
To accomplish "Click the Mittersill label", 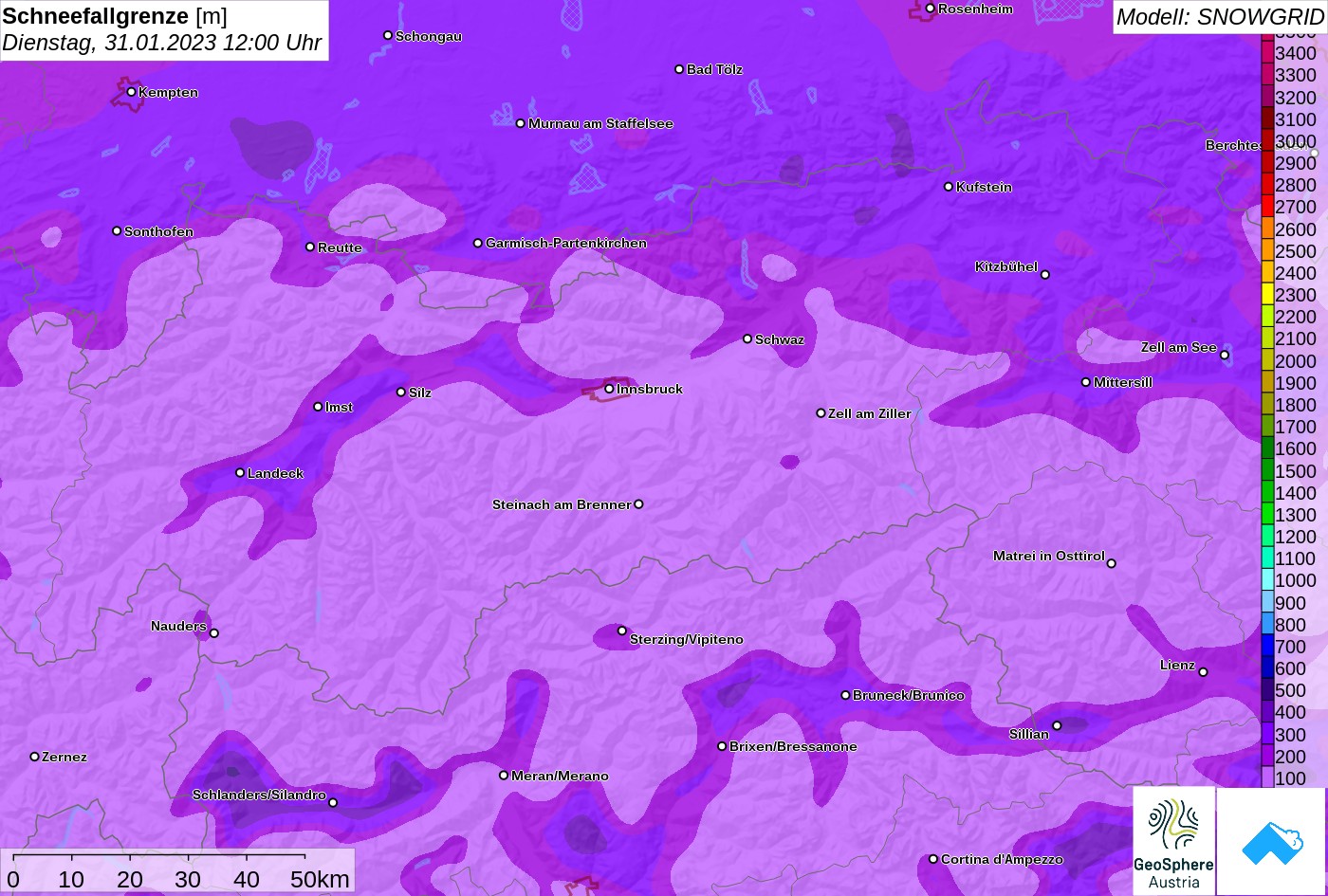I will pyautogui.click(x=1123, y=382).
